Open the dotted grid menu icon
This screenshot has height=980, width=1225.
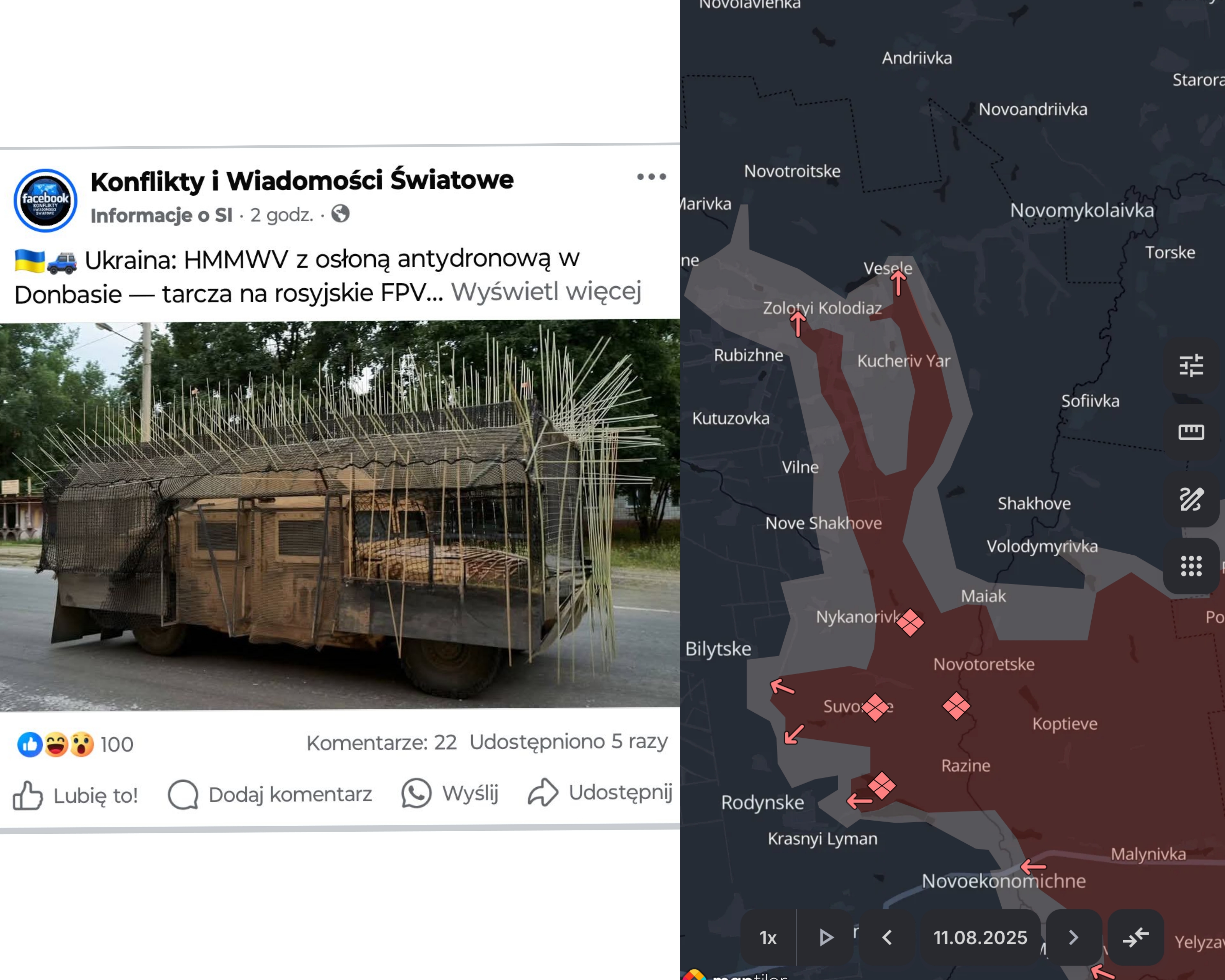click(x=1191, y=566)
